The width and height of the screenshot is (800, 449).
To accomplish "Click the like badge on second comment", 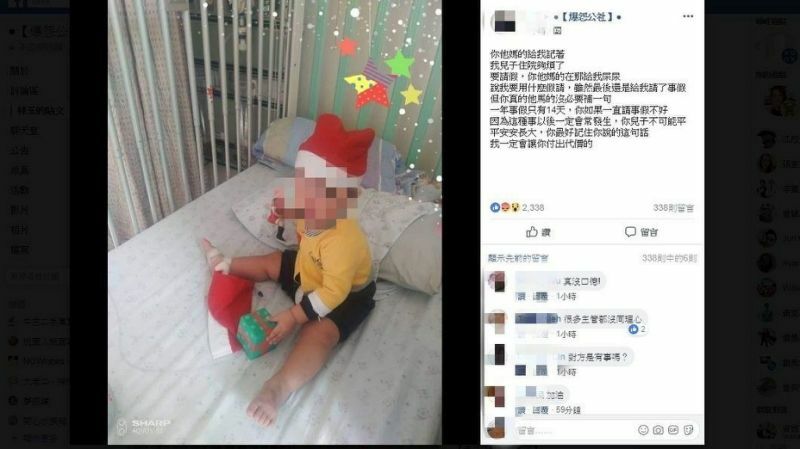I will click(637, 330).
